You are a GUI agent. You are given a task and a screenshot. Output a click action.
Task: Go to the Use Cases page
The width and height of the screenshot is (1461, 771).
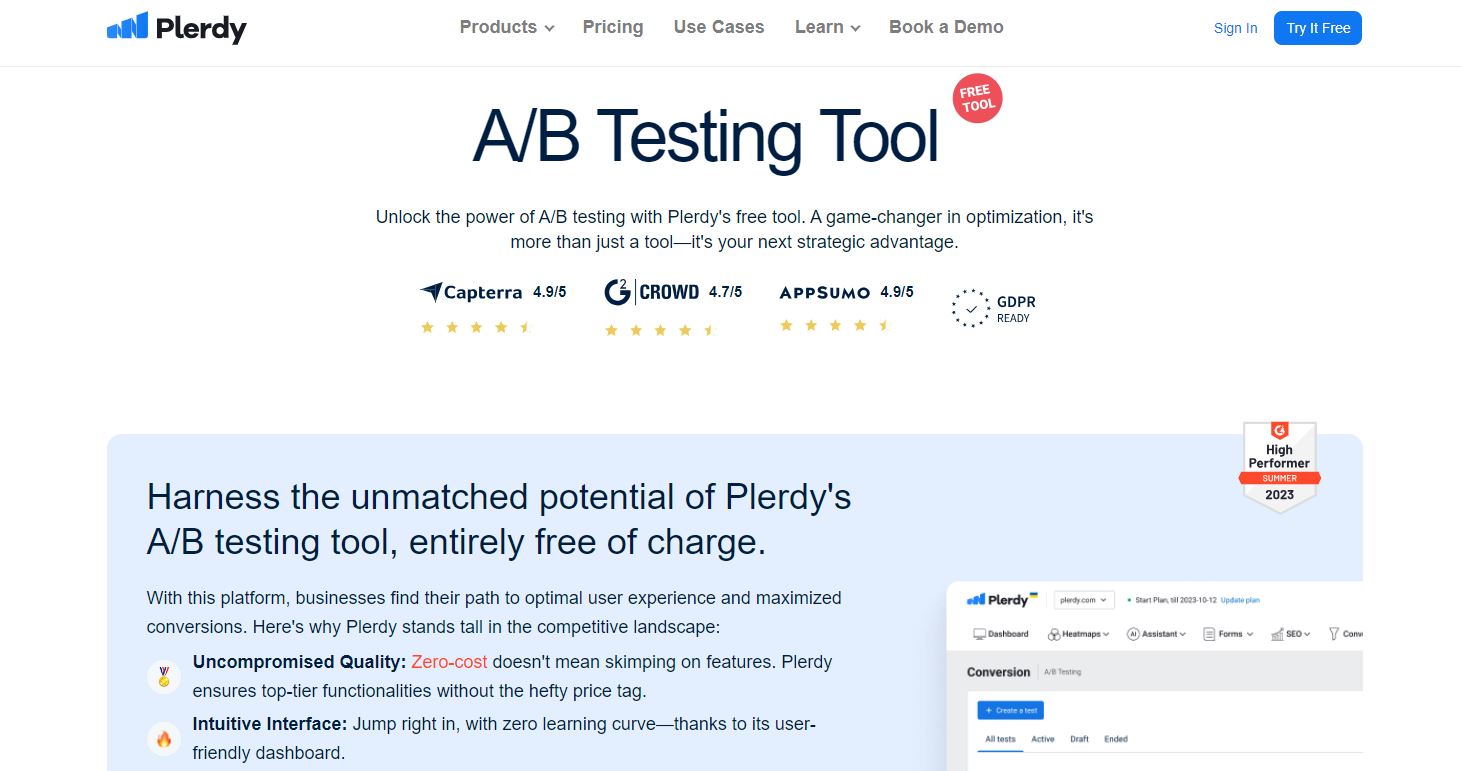(719, 27)
